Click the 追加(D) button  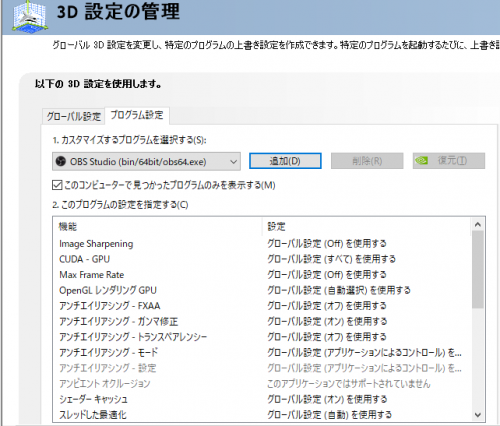pyautogui.click(x=285, y=161)
